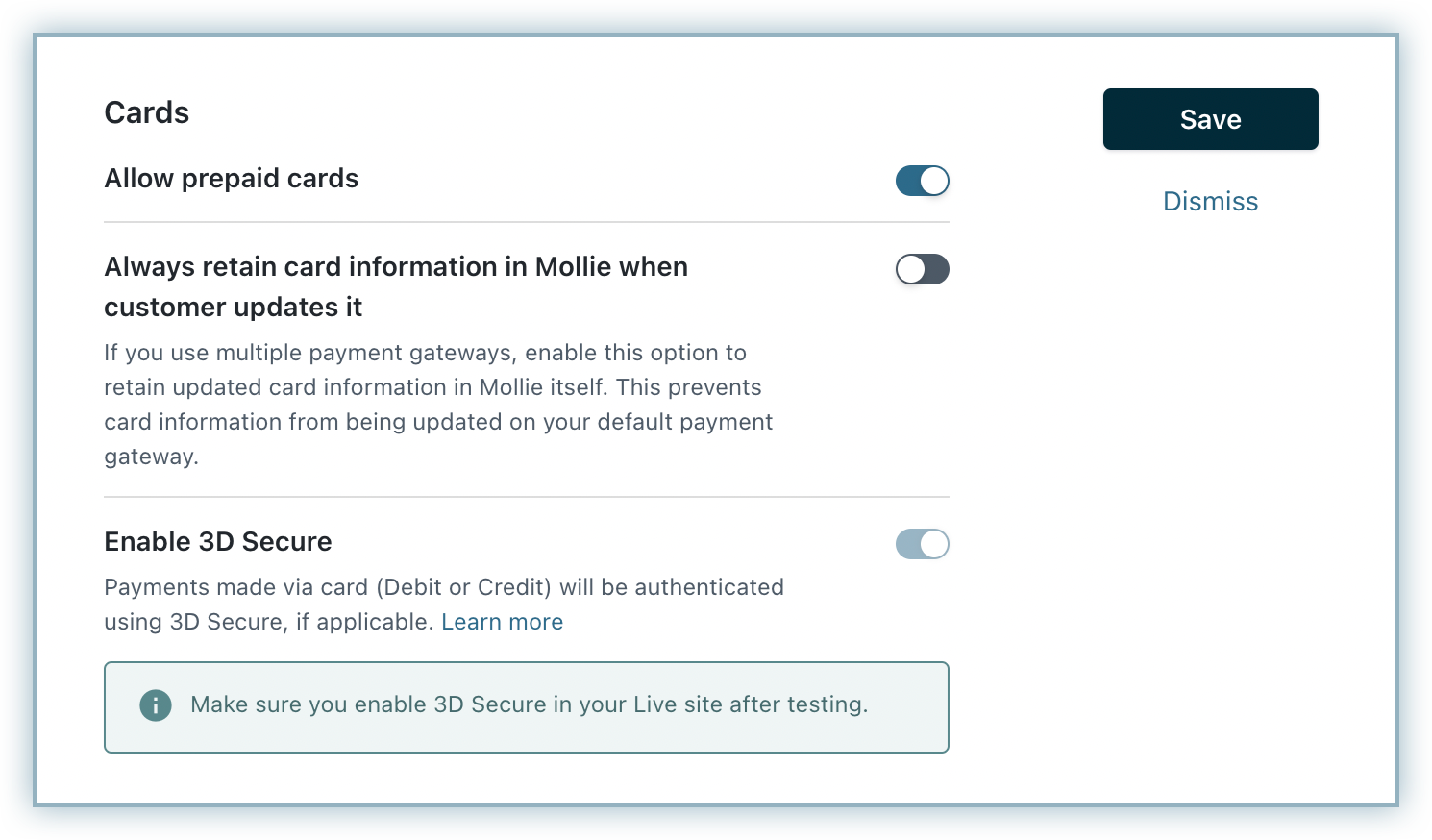
Task: Click the Make sure you enable 3D Secure message
Action: coord(529,704)
